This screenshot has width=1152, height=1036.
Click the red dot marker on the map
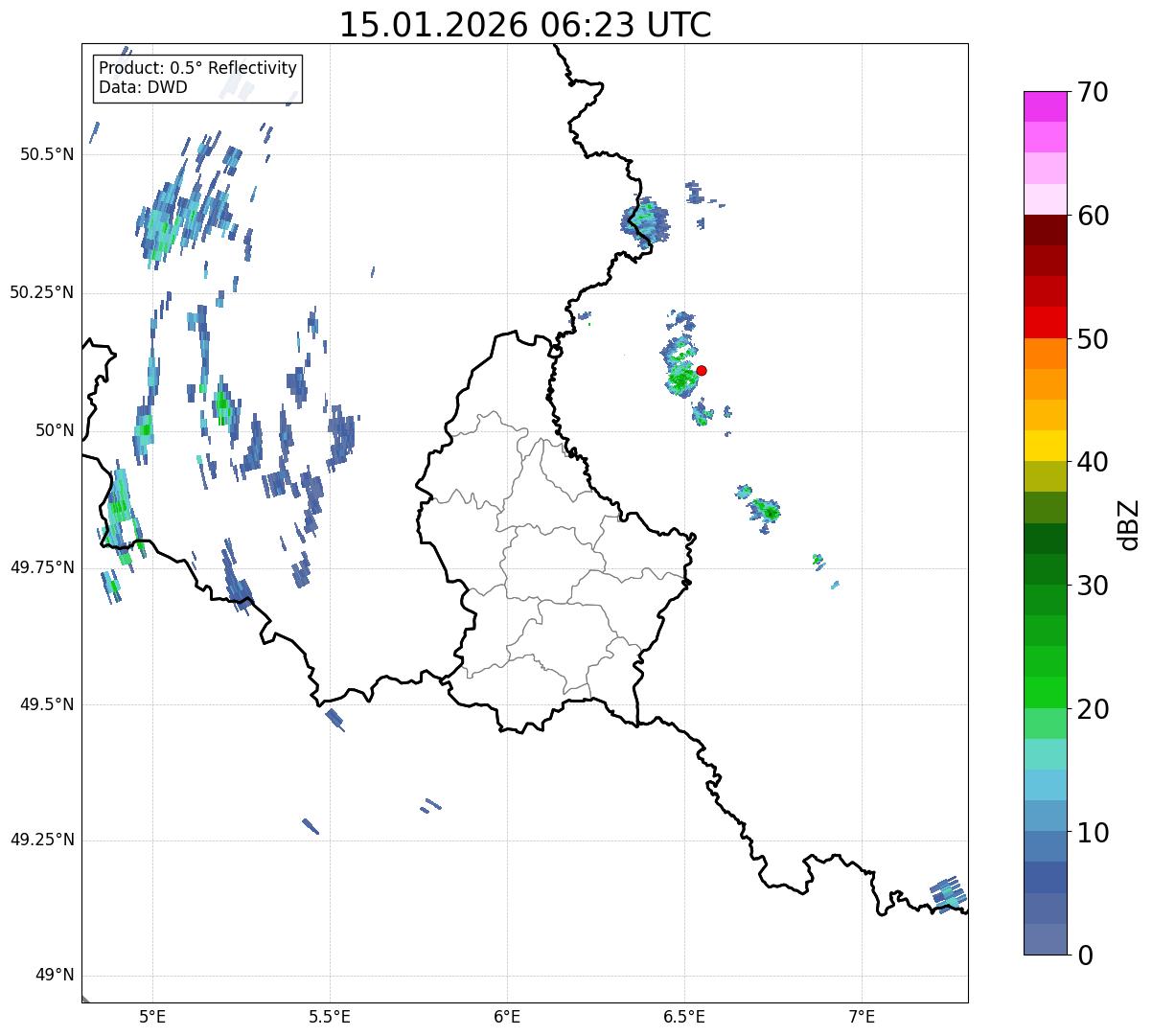702,370
